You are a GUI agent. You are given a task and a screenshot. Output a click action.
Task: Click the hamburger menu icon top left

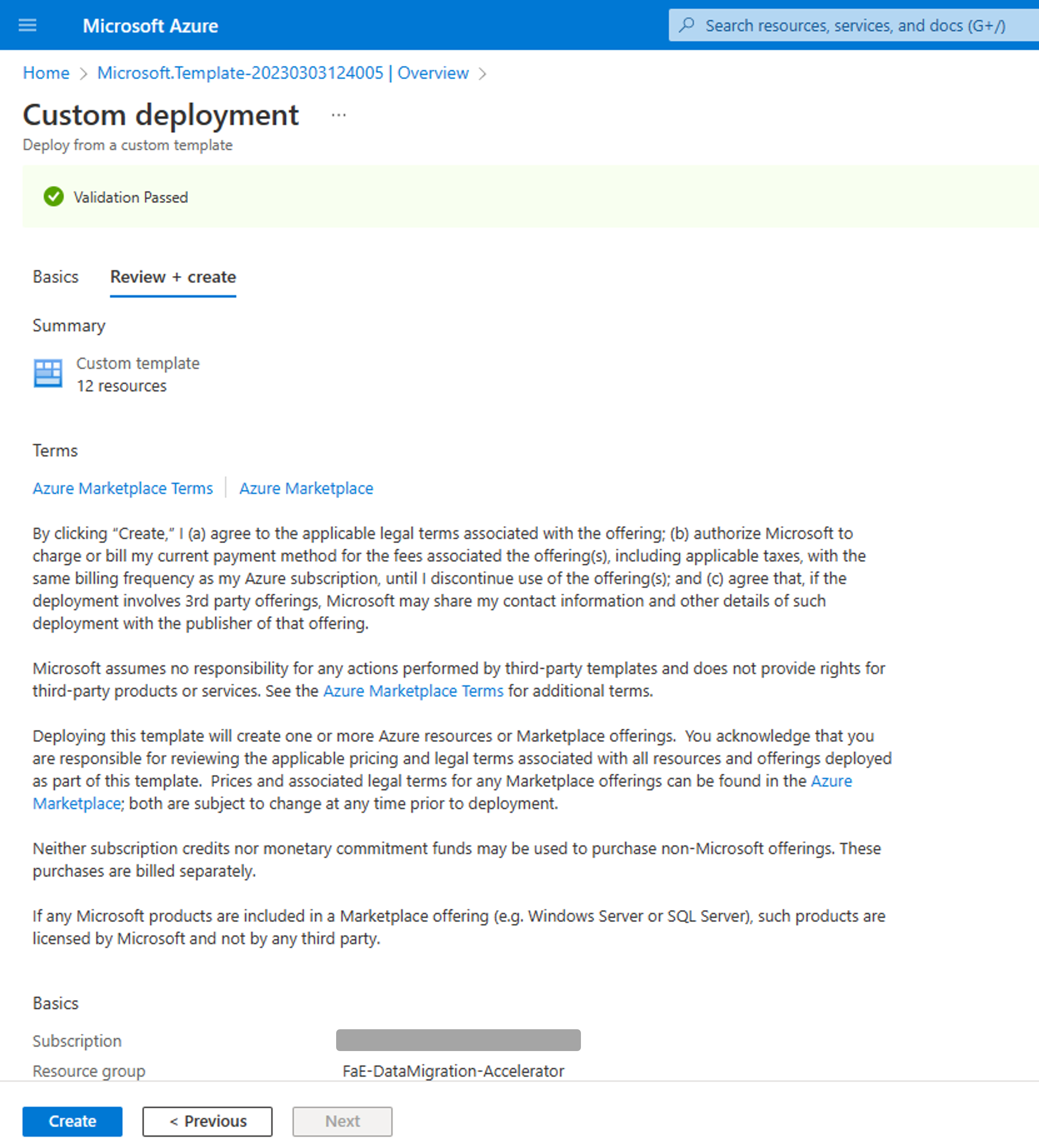pyautogui.click(x=27, y=25)
